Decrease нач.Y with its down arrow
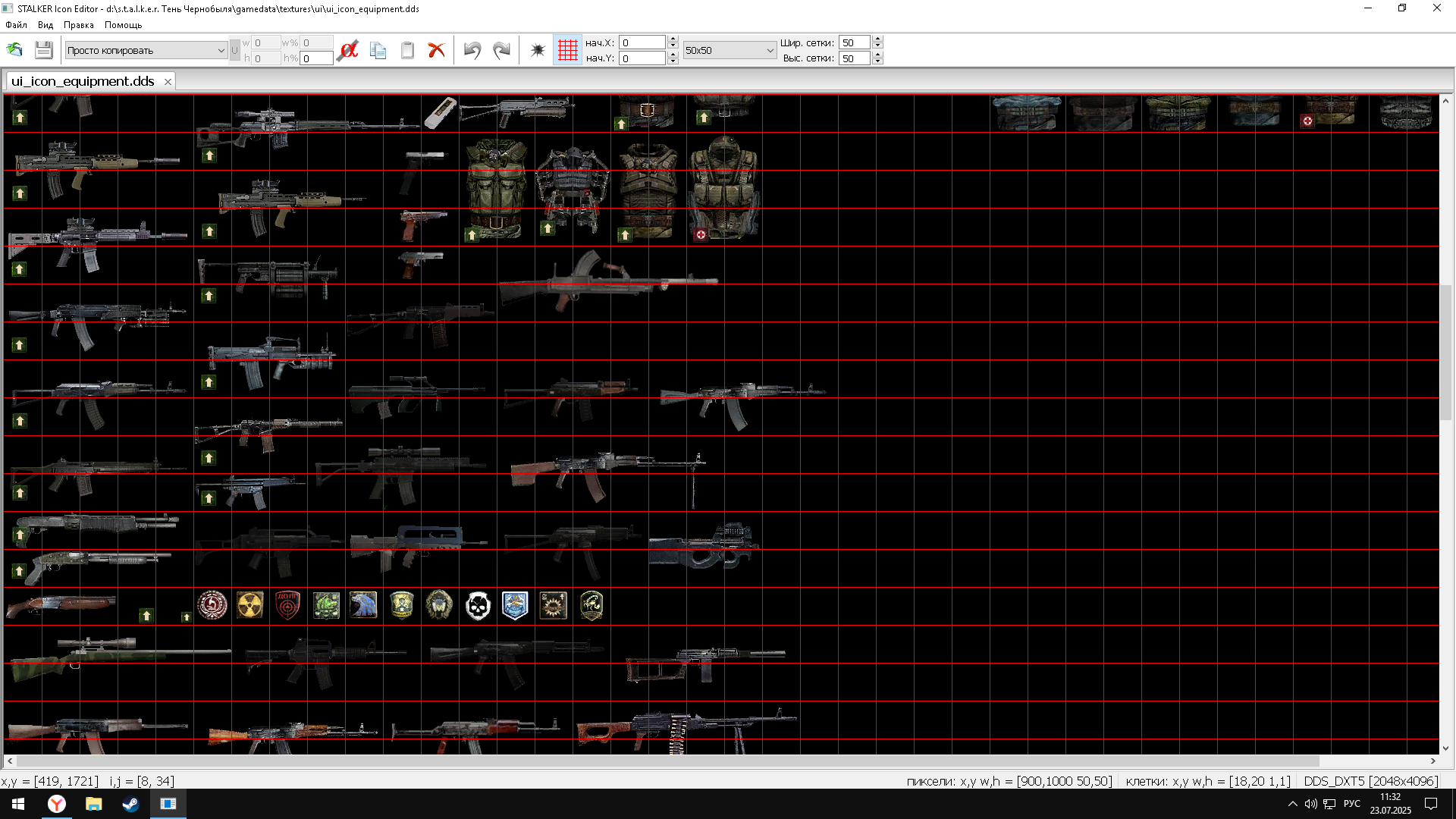The image size is (1456, 819). (x=673, y=61)
